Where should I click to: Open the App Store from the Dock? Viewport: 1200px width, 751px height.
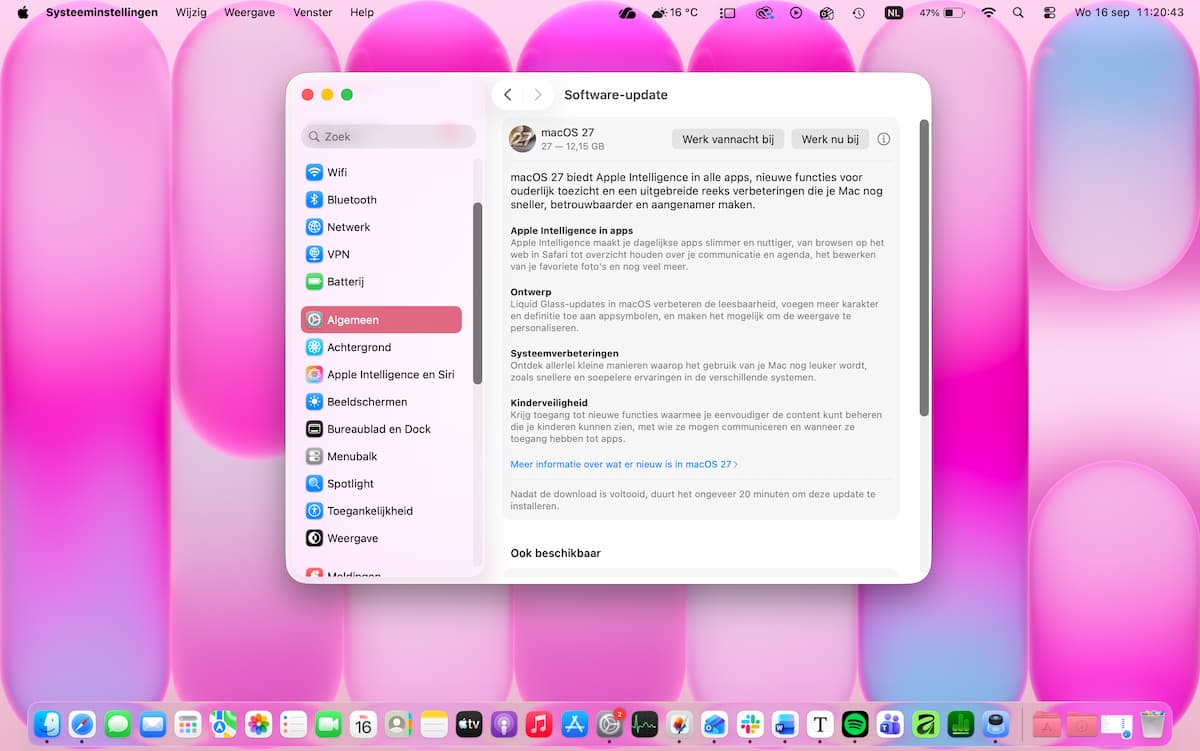[x=574, y=724]
